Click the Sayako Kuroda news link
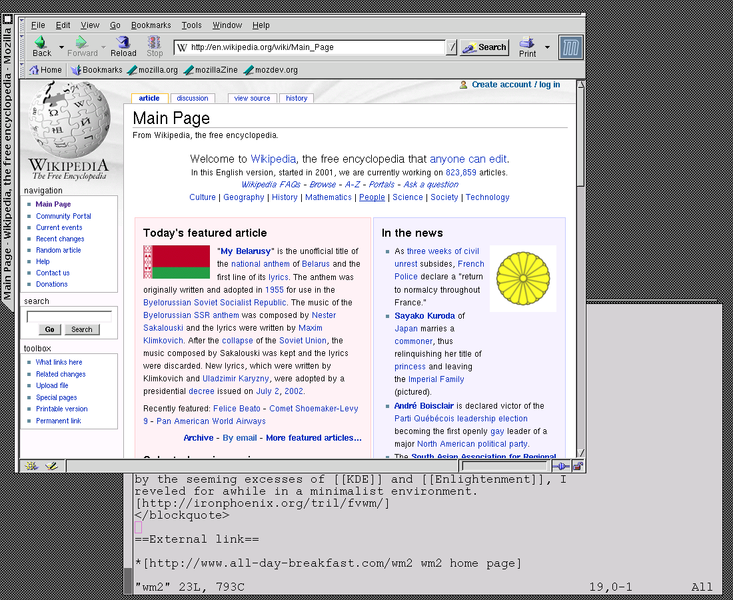This screenshot has width=733, height=600. tap(424, 316)
